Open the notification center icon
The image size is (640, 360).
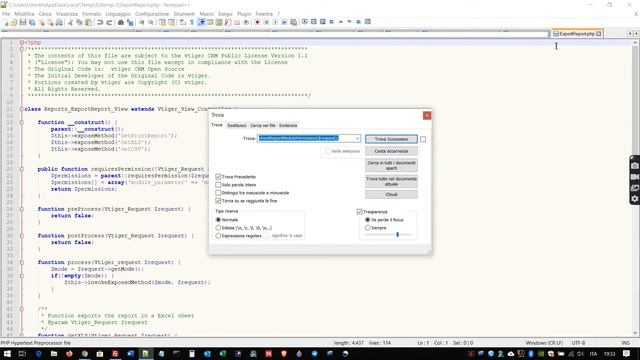coord(627,354)
